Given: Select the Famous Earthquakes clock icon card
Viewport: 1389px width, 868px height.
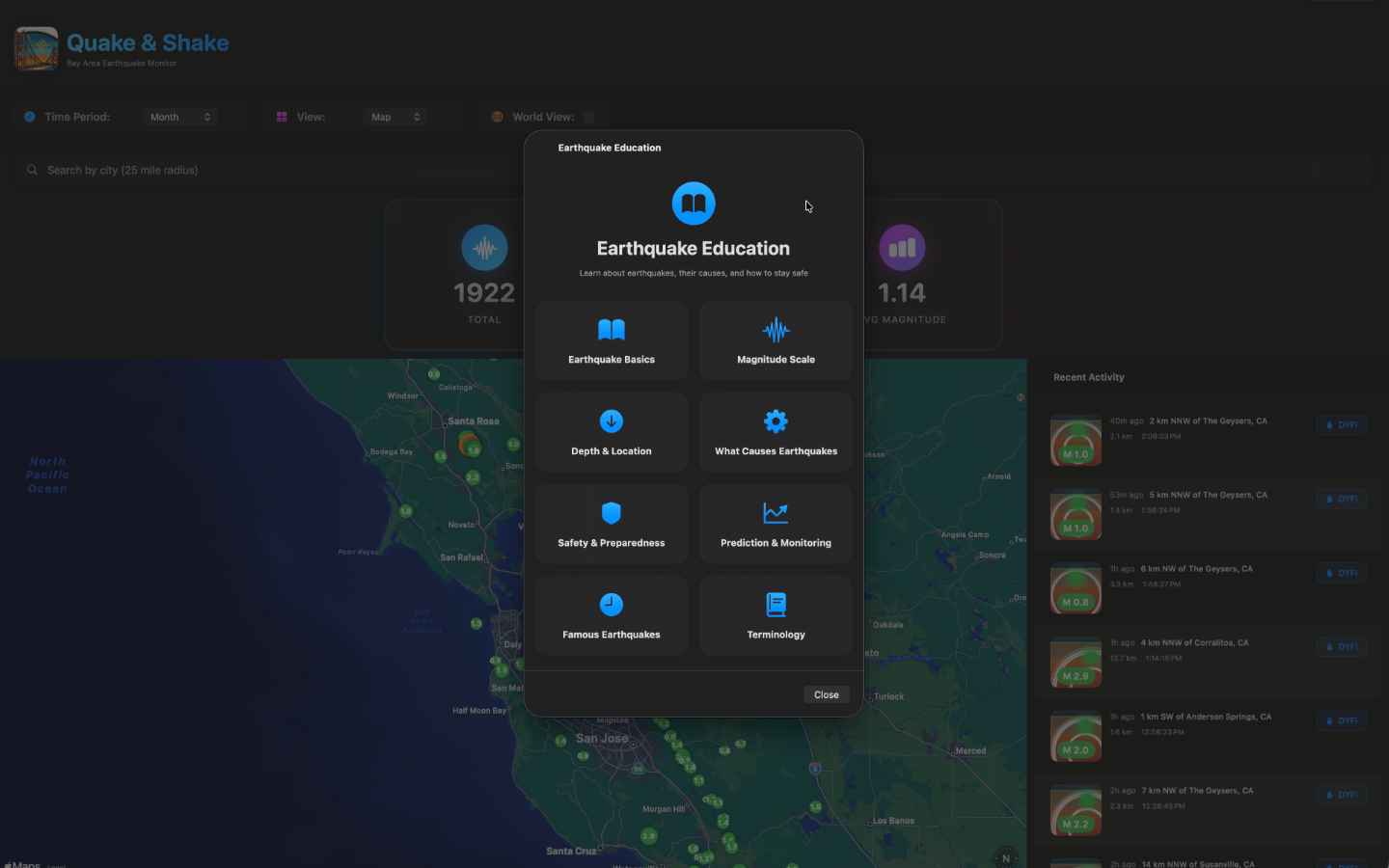Looking at the screenshot, I should coord(612,615).
